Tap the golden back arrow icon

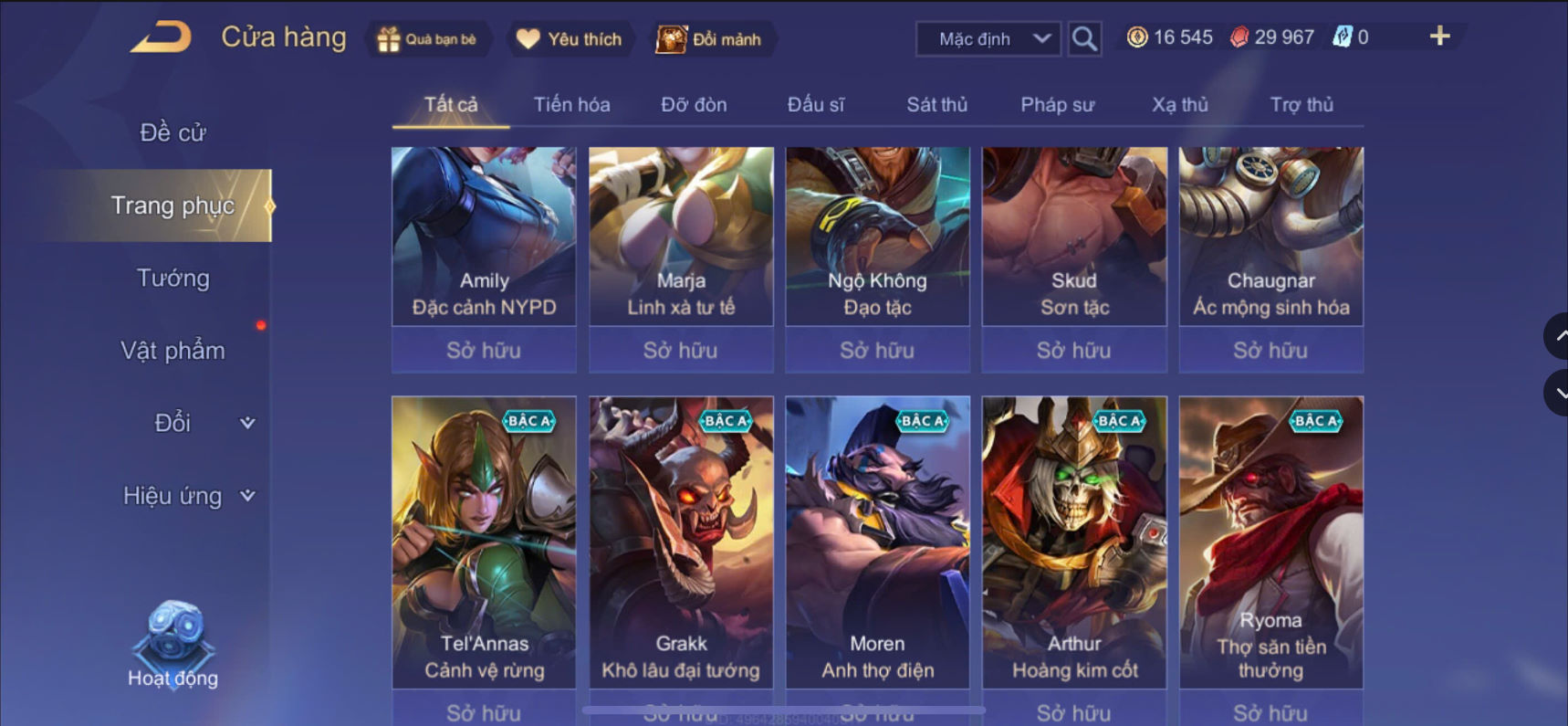(x=162, y=37)
